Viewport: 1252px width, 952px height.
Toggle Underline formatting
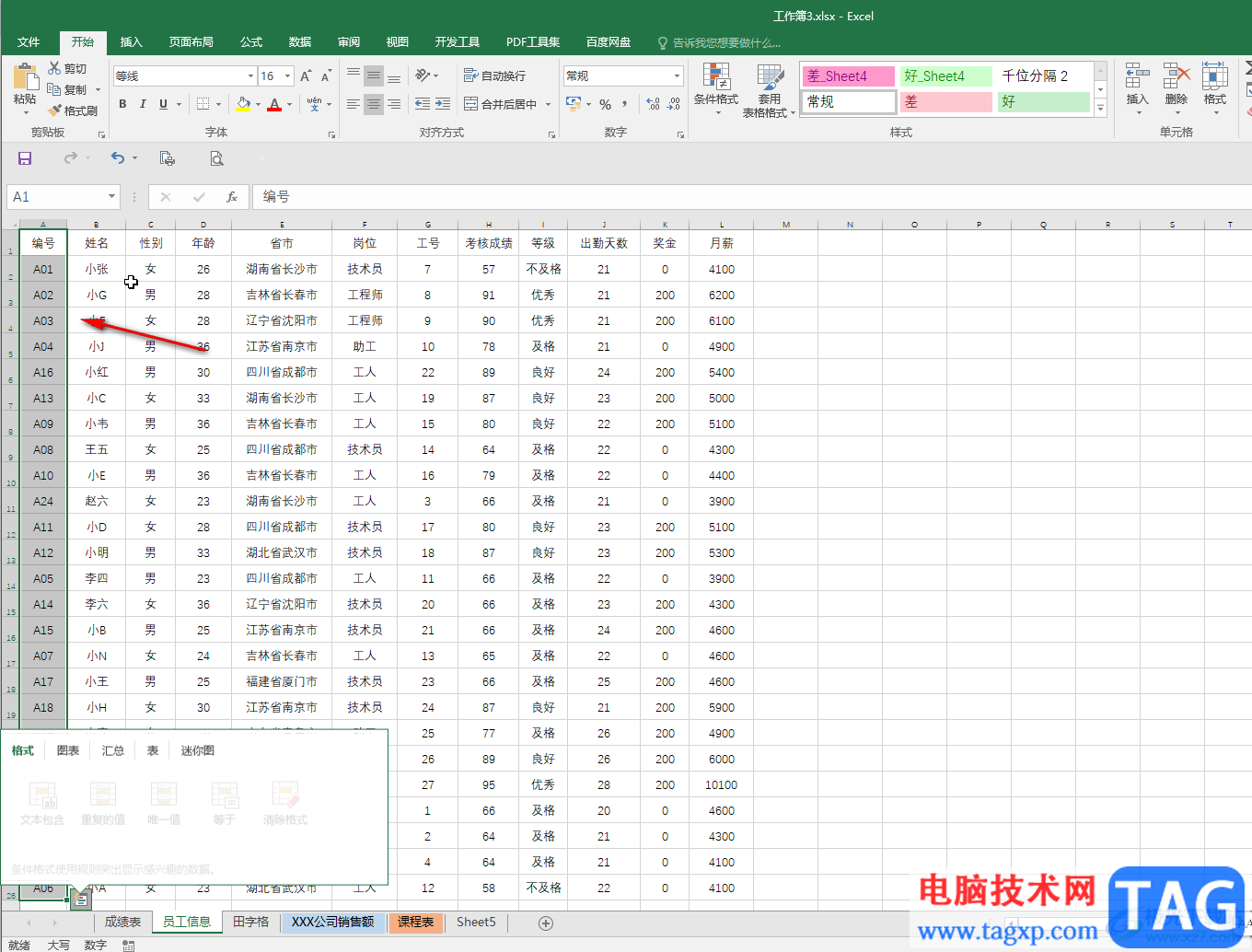coord(163,104)
